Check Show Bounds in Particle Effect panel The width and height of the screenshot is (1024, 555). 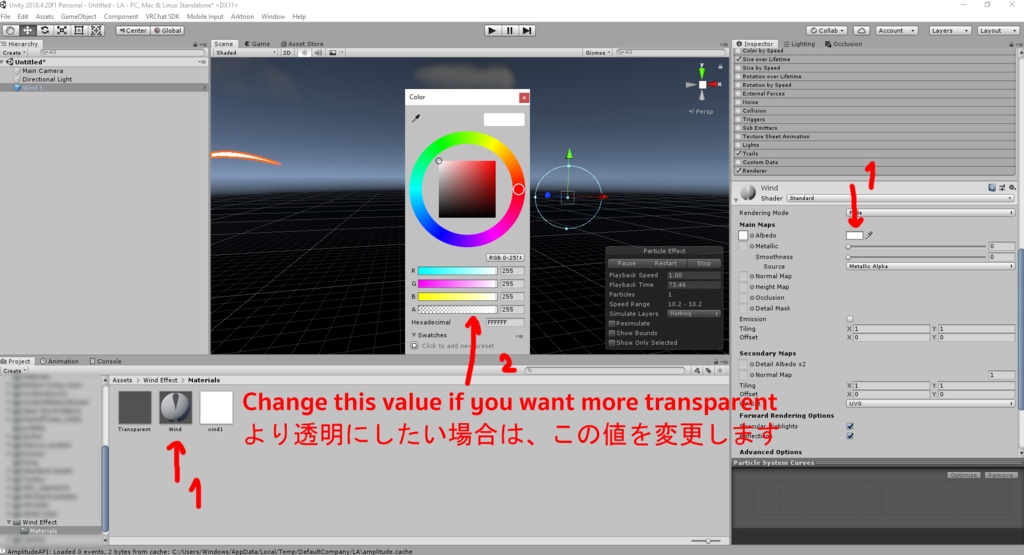(x=612, y=333)
